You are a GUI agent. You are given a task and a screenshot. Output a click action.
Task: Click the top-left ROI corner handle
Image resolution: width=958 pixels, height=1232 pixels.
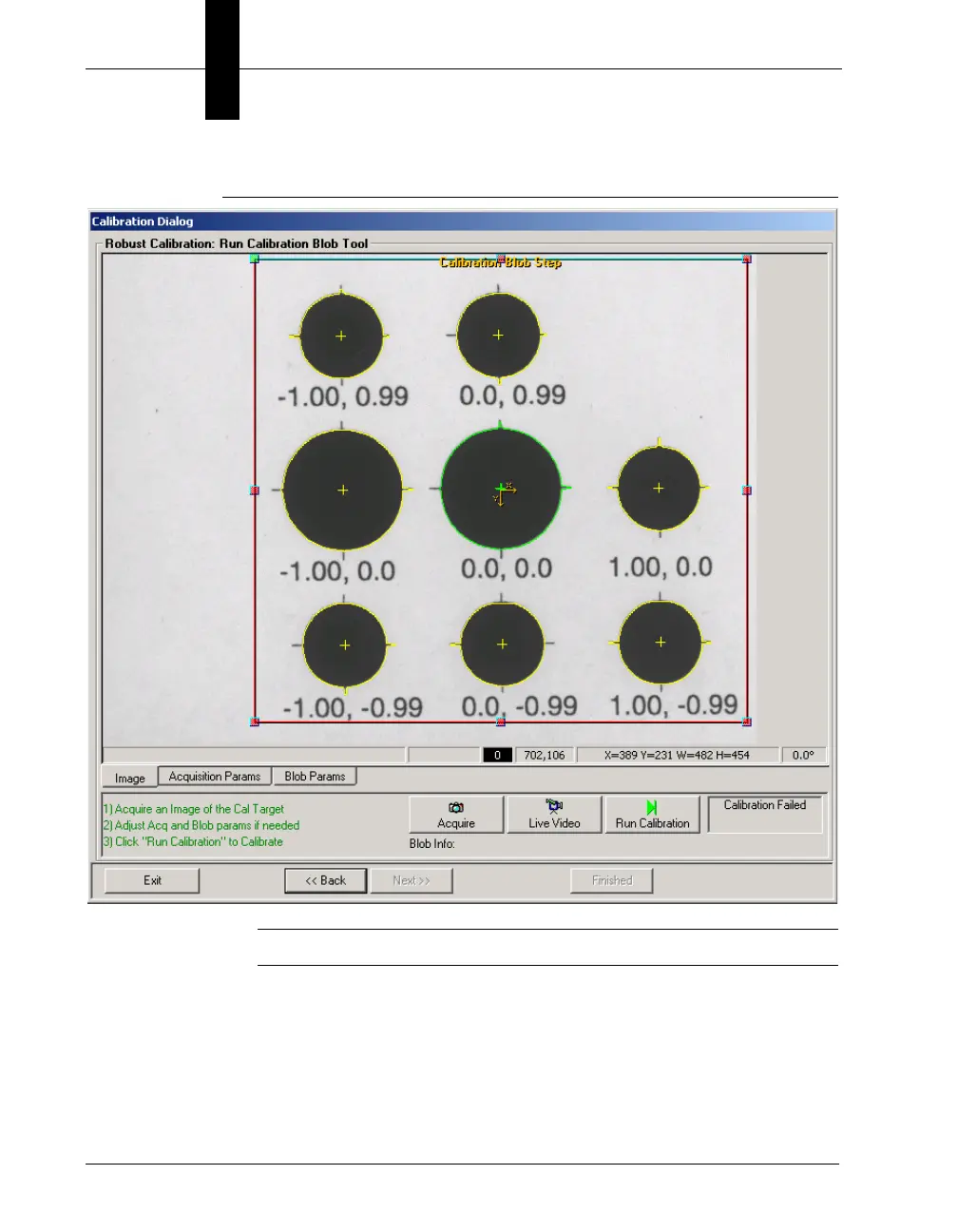[255, 259]
